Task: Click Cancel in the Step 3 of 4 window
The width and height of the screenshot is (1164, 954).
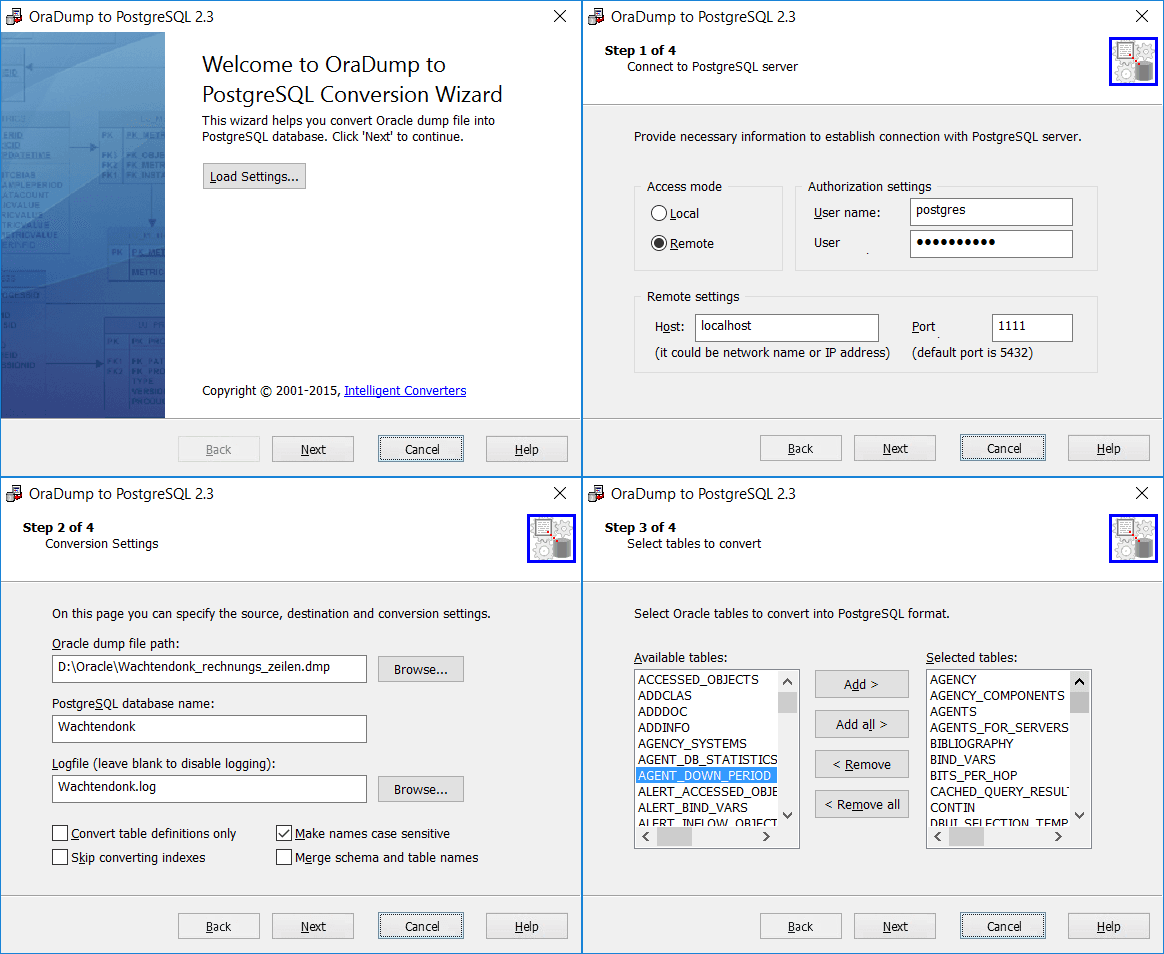Action: tap(1003, 927)
